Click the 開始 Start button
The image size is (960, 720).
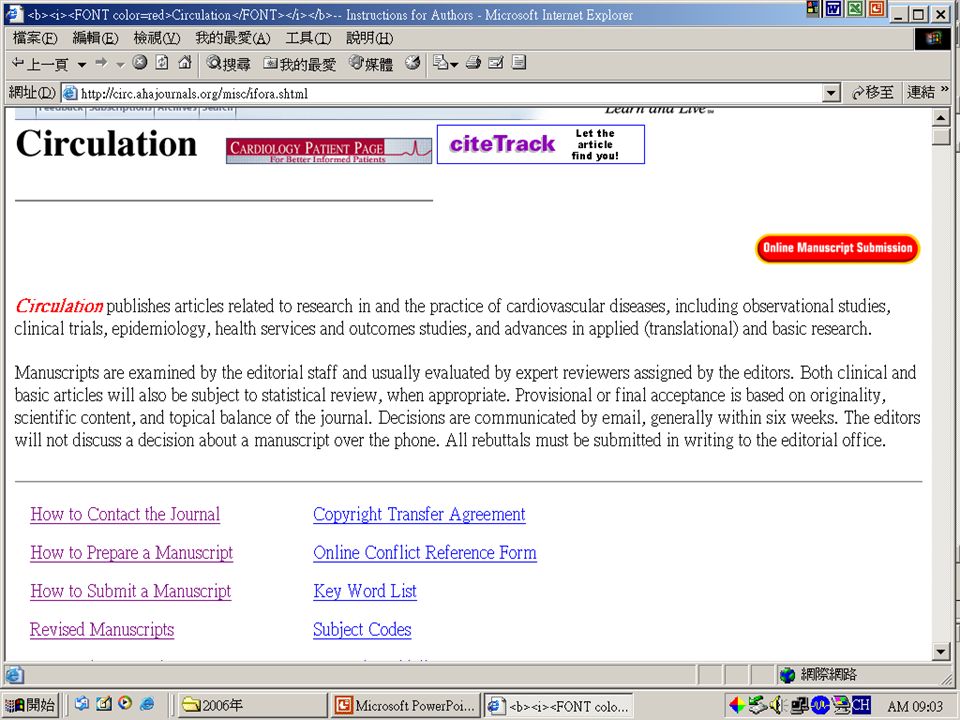coord(30,705)
